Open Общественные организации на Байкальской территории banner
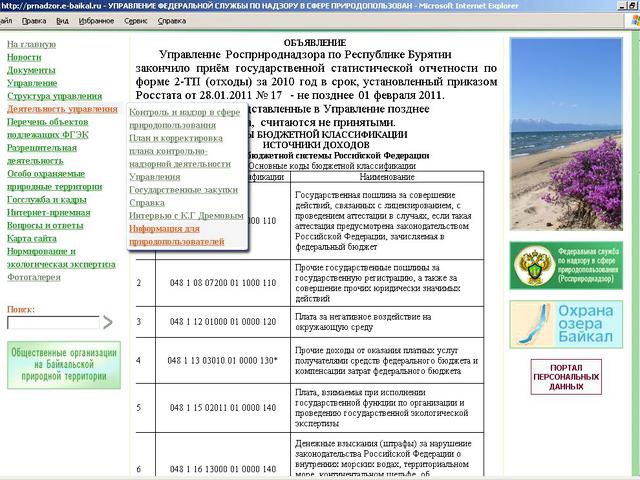This screenshot has height=480, width=640. click(x=64, y=365)
